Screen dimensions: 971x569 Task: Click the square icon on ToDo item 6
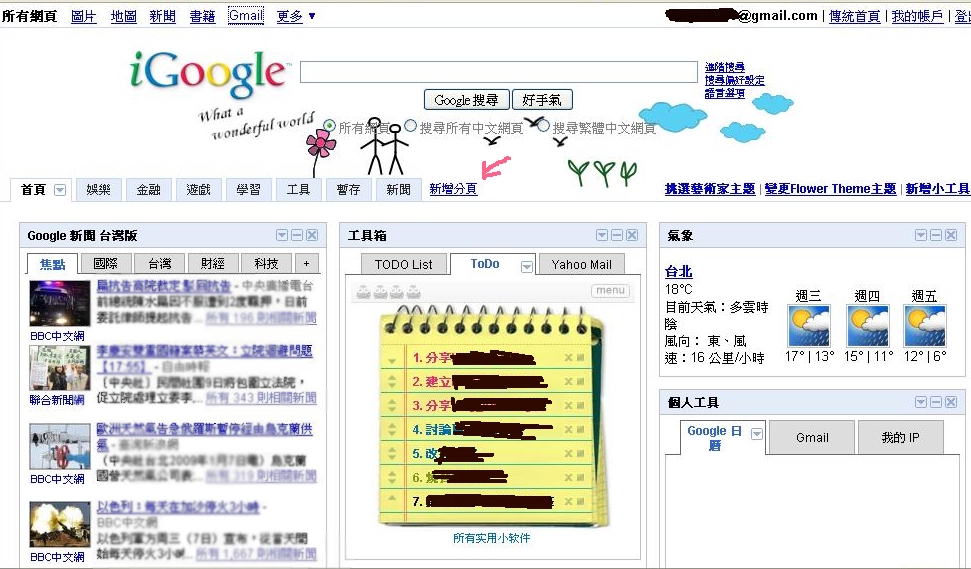coord(580,477)
